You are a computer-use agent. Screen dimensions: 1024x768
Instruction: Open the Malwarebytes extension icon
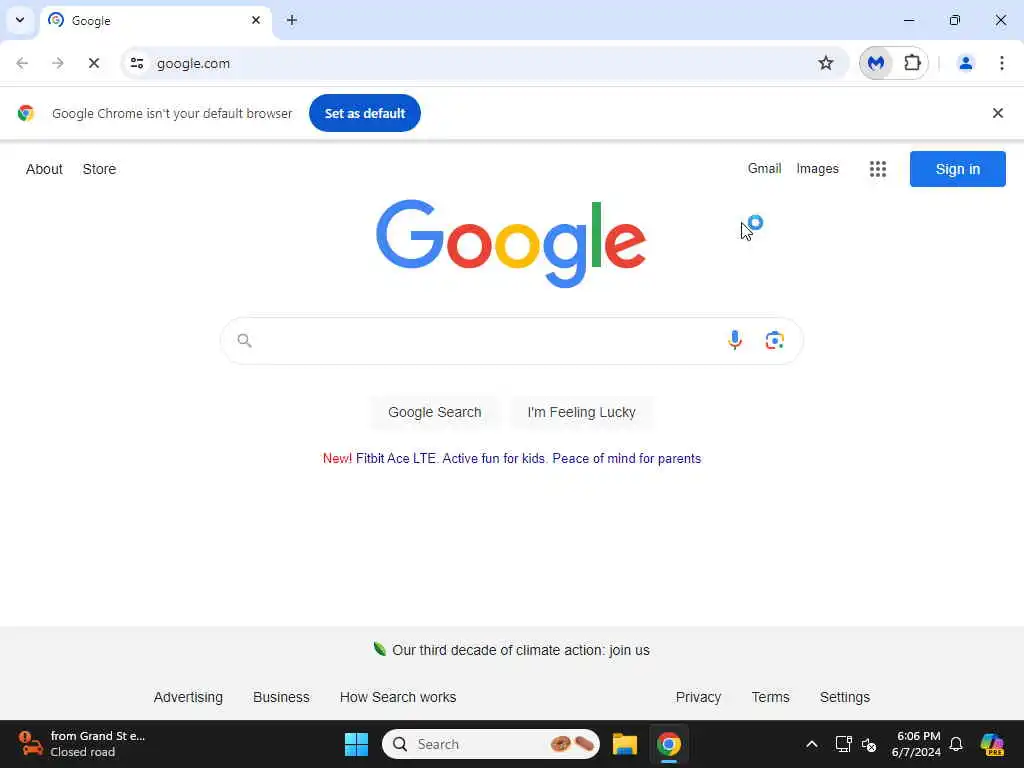tap(876, 63)
